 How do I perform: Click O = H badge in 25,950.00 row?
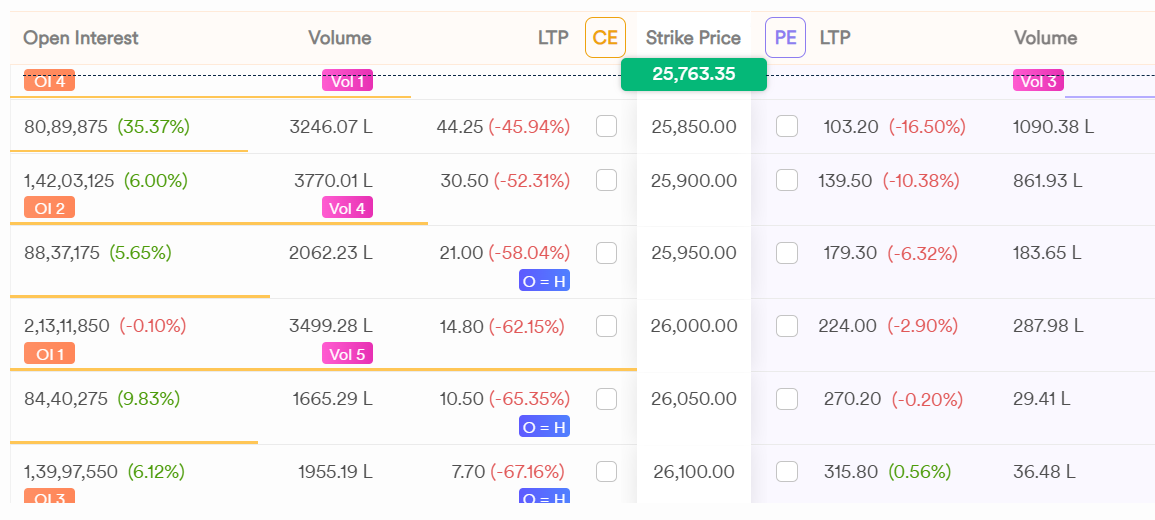coord(544,281)
